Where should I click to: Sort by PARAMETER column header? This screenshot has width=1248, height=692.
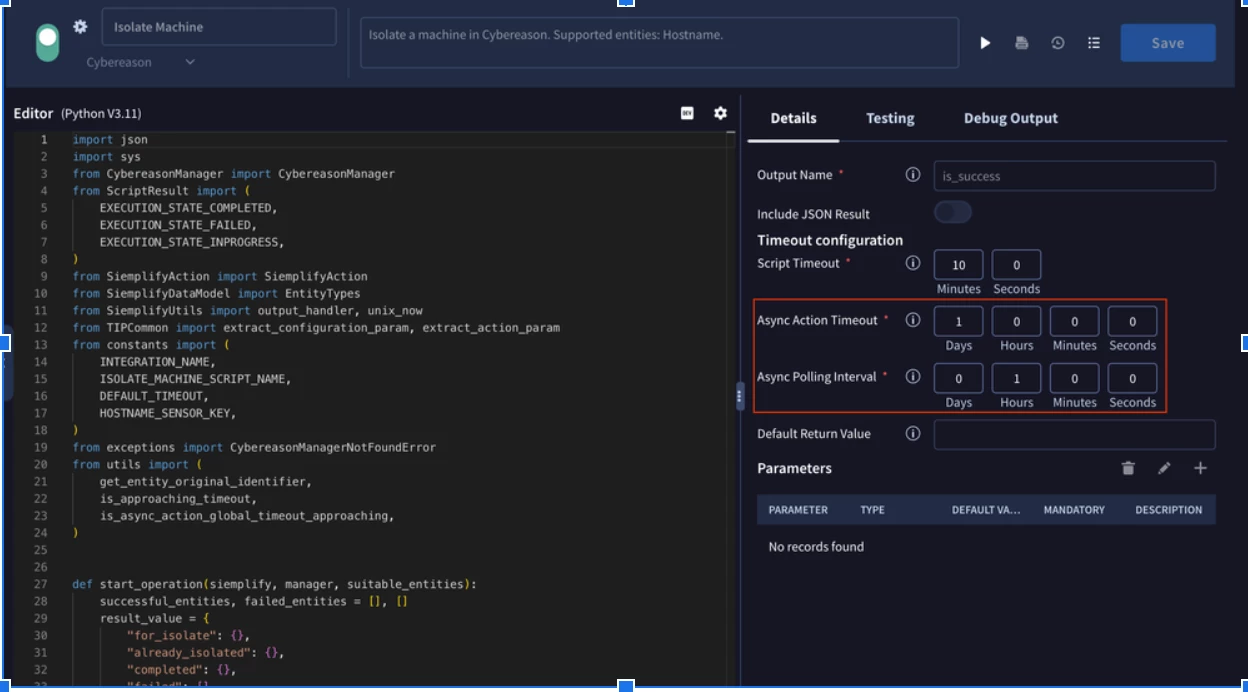[798, 510]
